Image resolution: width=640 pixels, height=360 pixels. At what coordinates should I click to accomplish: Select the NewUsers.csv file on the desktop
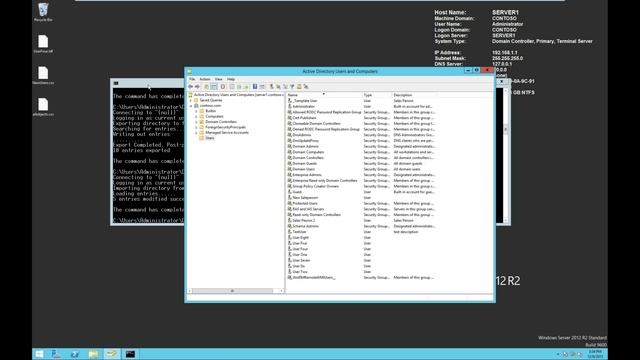click(43, 76)
